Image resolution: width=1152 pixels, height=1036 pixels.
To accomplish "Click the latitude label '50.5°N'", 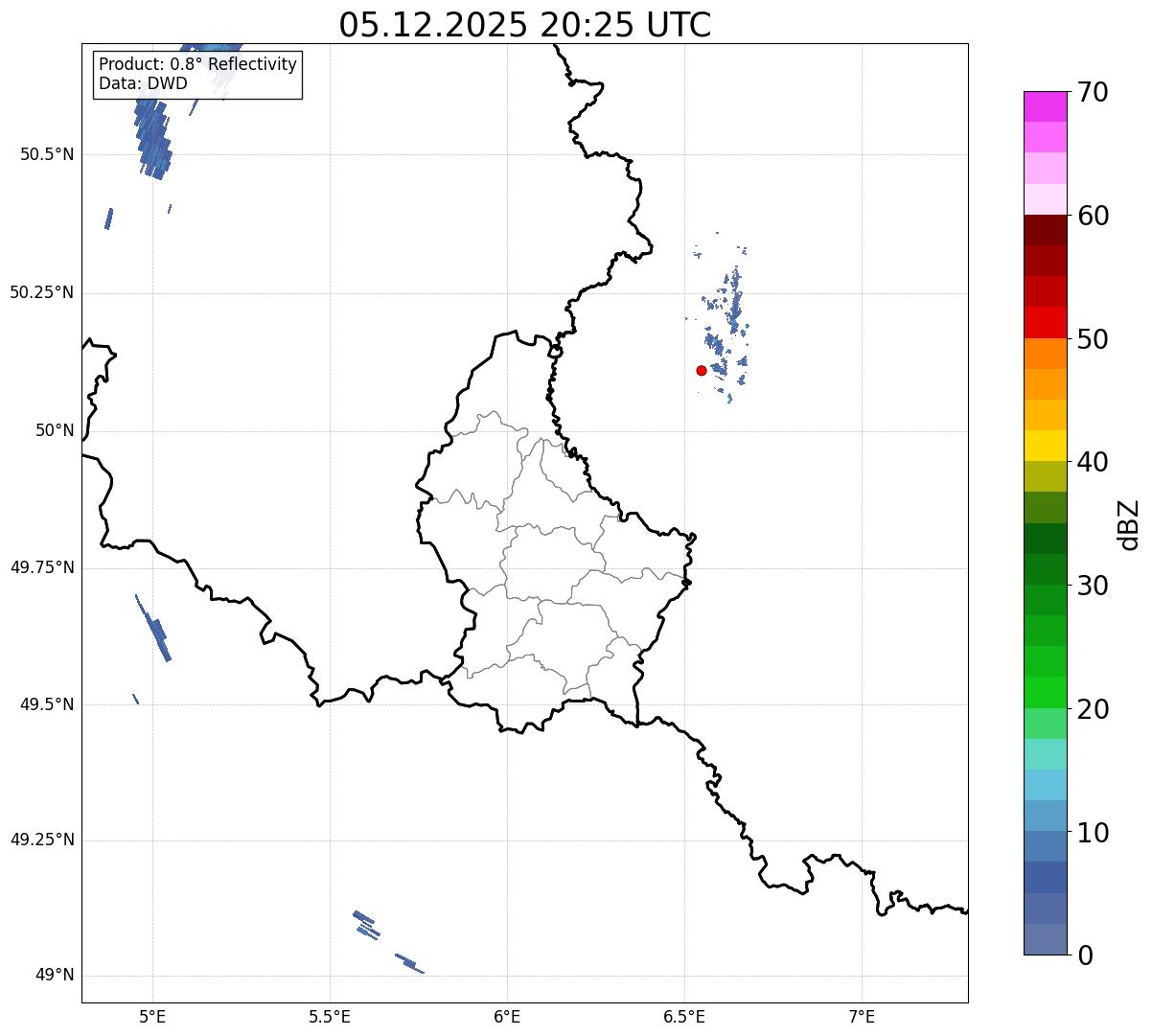I will tap(47, 155).
